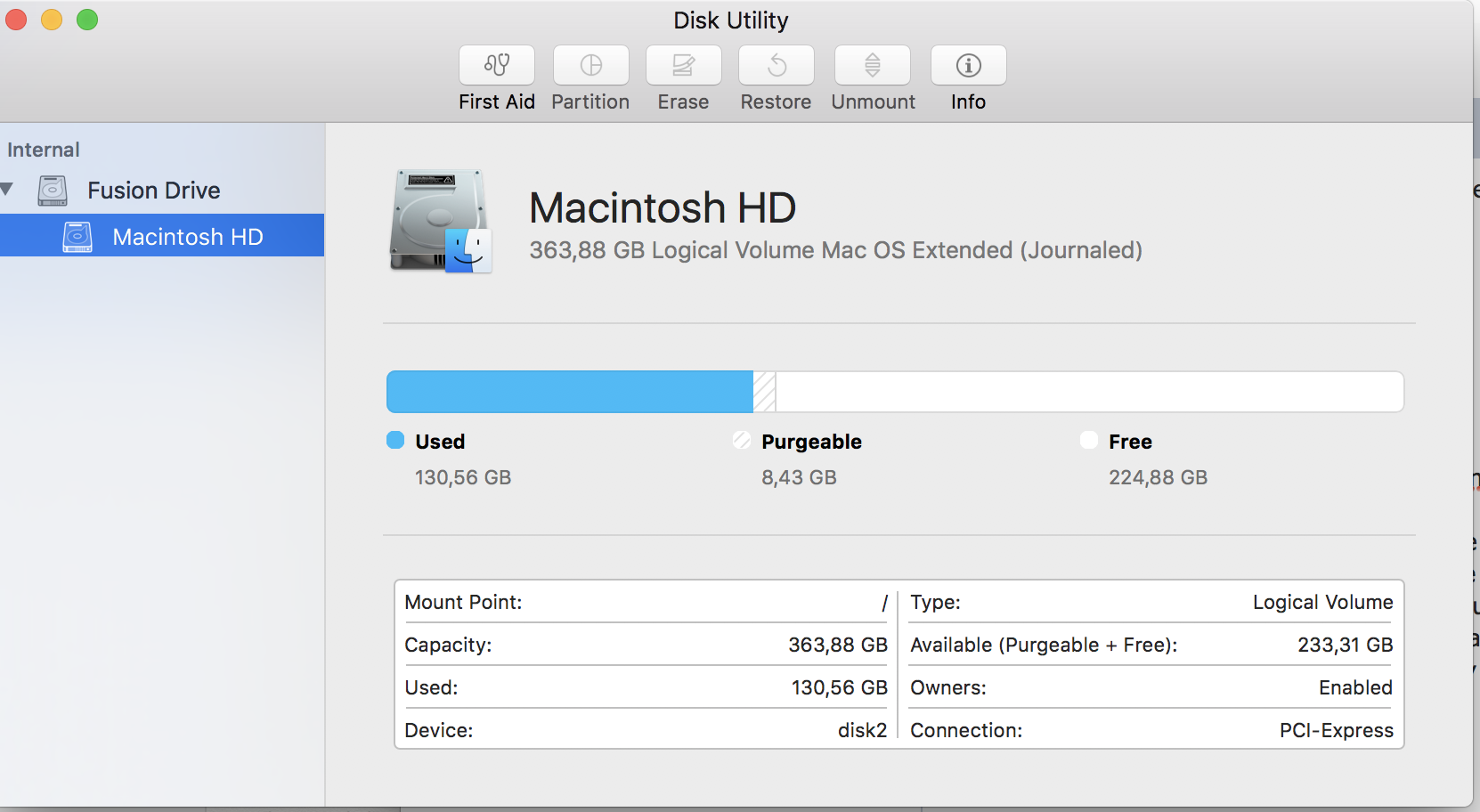1480x812 pixels.
Task: Click the striped Purgeable segment of storage bar
Action: [x=765, y=392]
